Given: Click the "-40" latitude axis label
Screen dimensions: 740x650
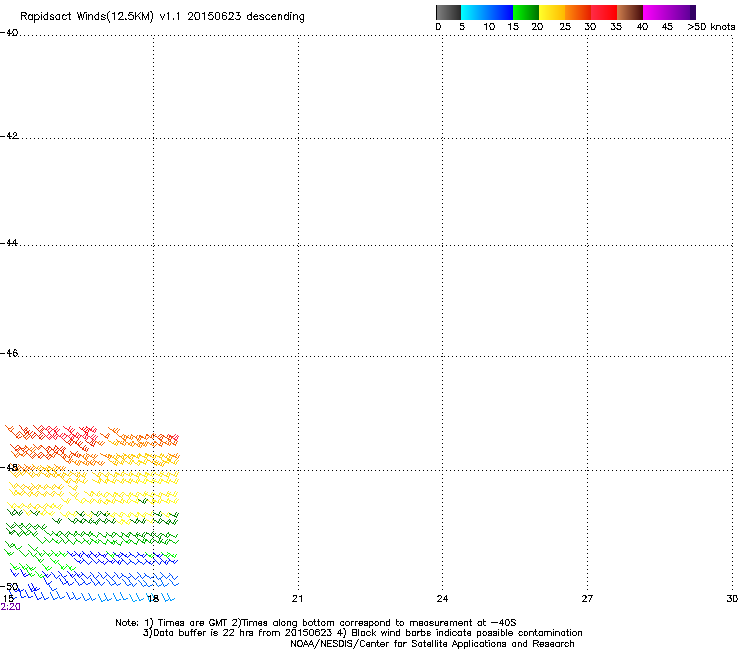Looking at the screenshot, I should [9, 33].
